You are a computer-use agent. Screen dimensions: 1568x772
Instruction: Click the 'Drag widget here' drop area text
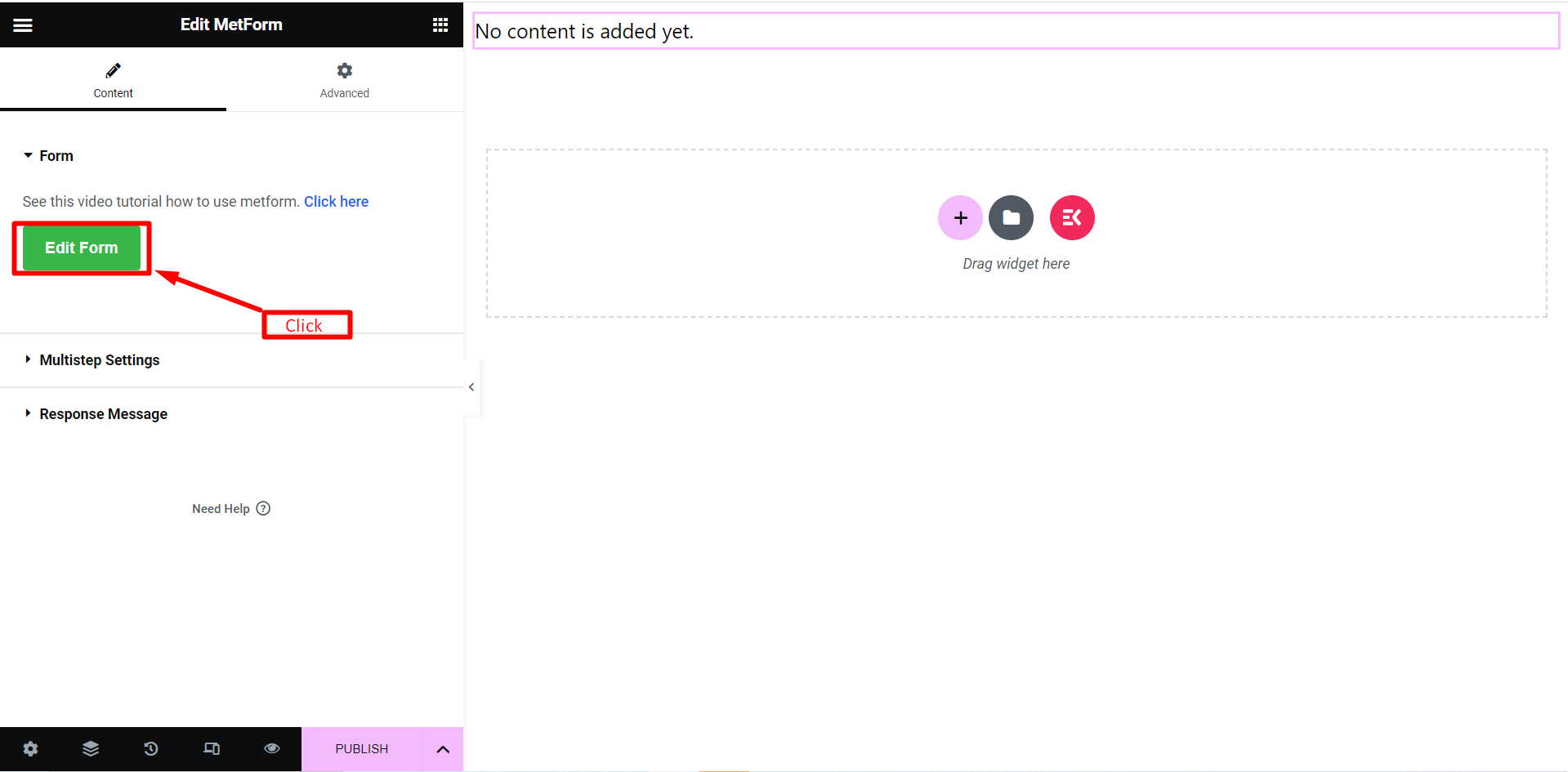pos(1016,264)
